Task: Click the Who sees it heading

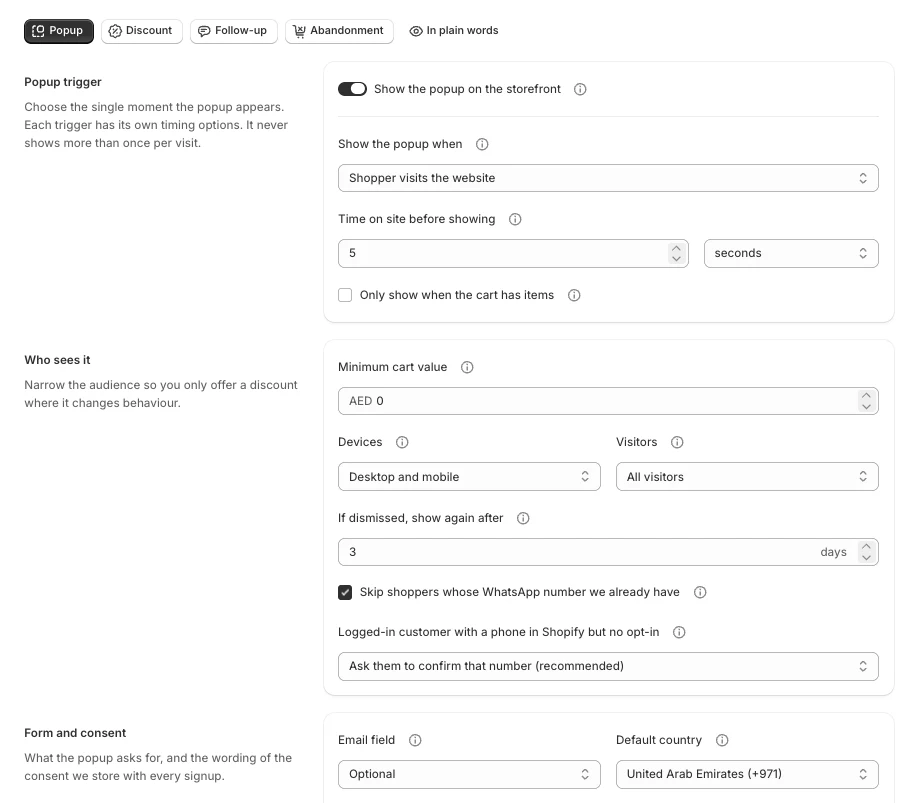Action: (x=57, y=360)
